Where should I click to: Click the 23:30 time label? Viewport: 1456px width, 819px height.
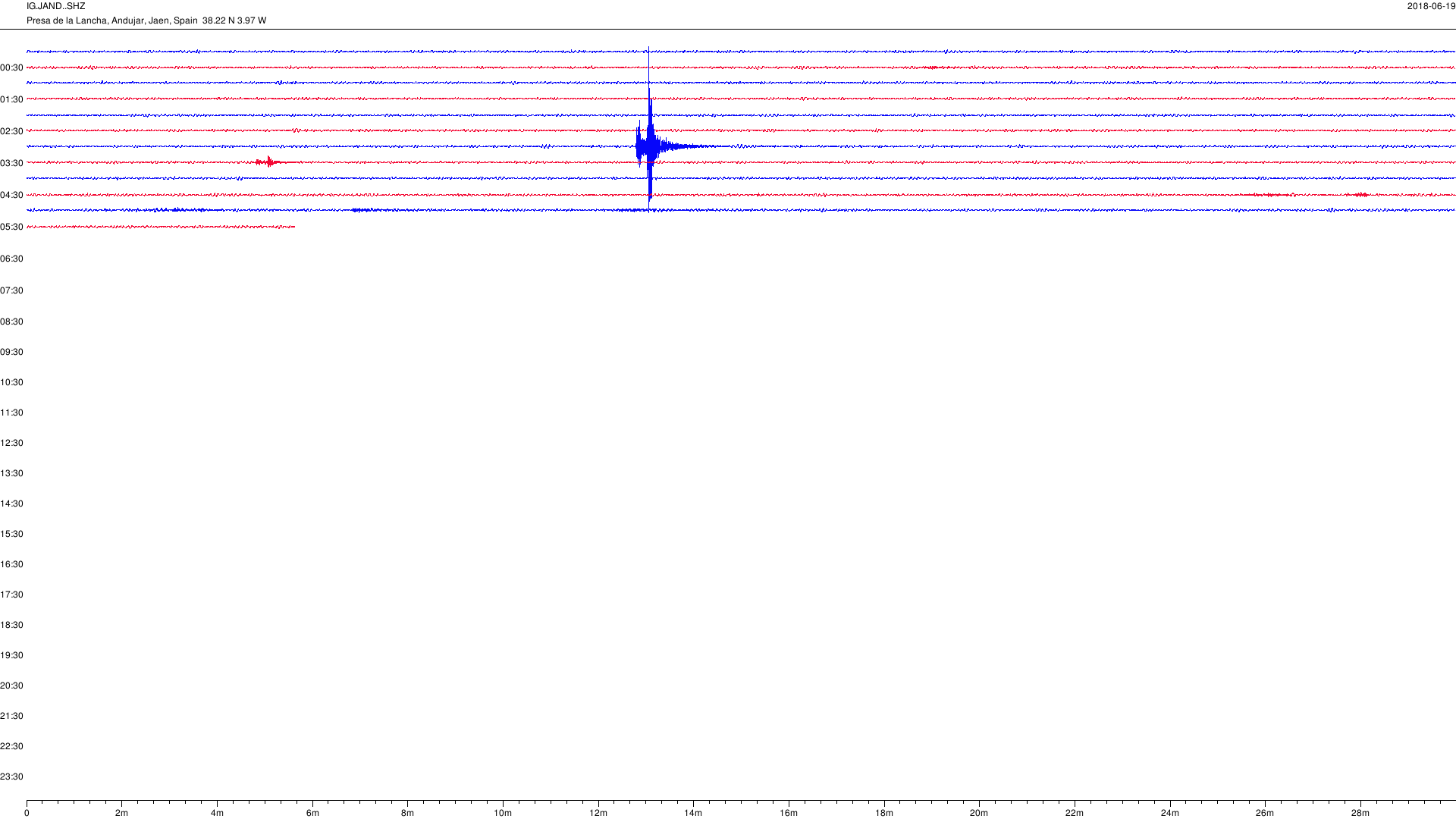tap(11, 777)
